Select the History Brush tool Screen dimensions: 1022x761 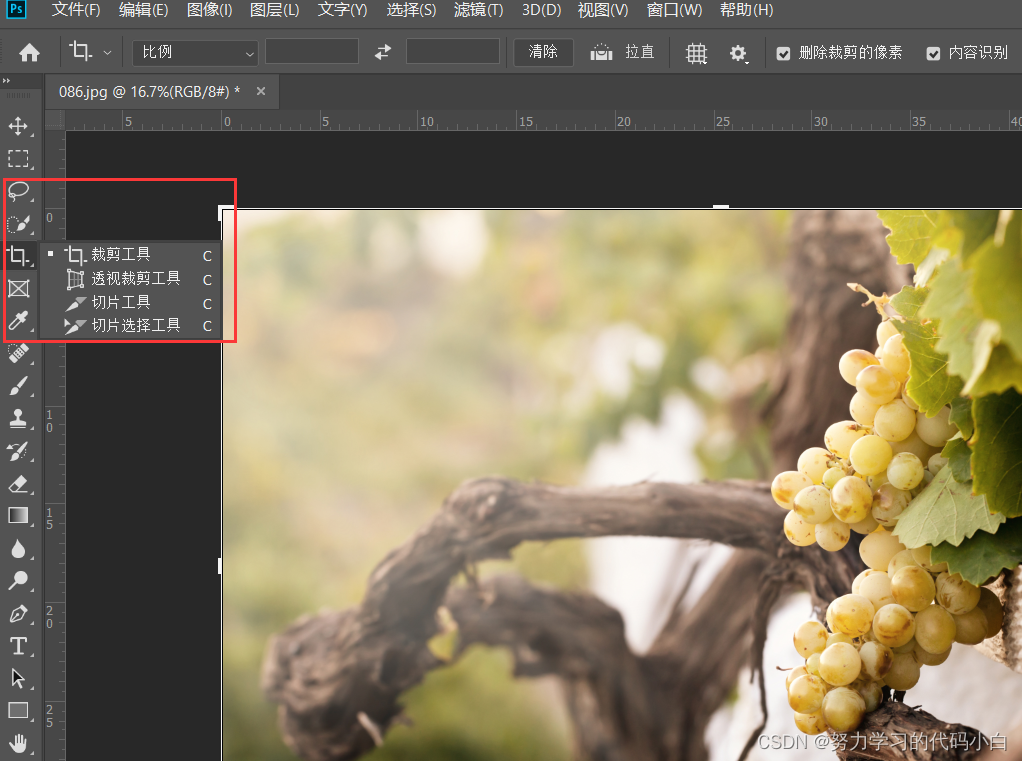18,451
